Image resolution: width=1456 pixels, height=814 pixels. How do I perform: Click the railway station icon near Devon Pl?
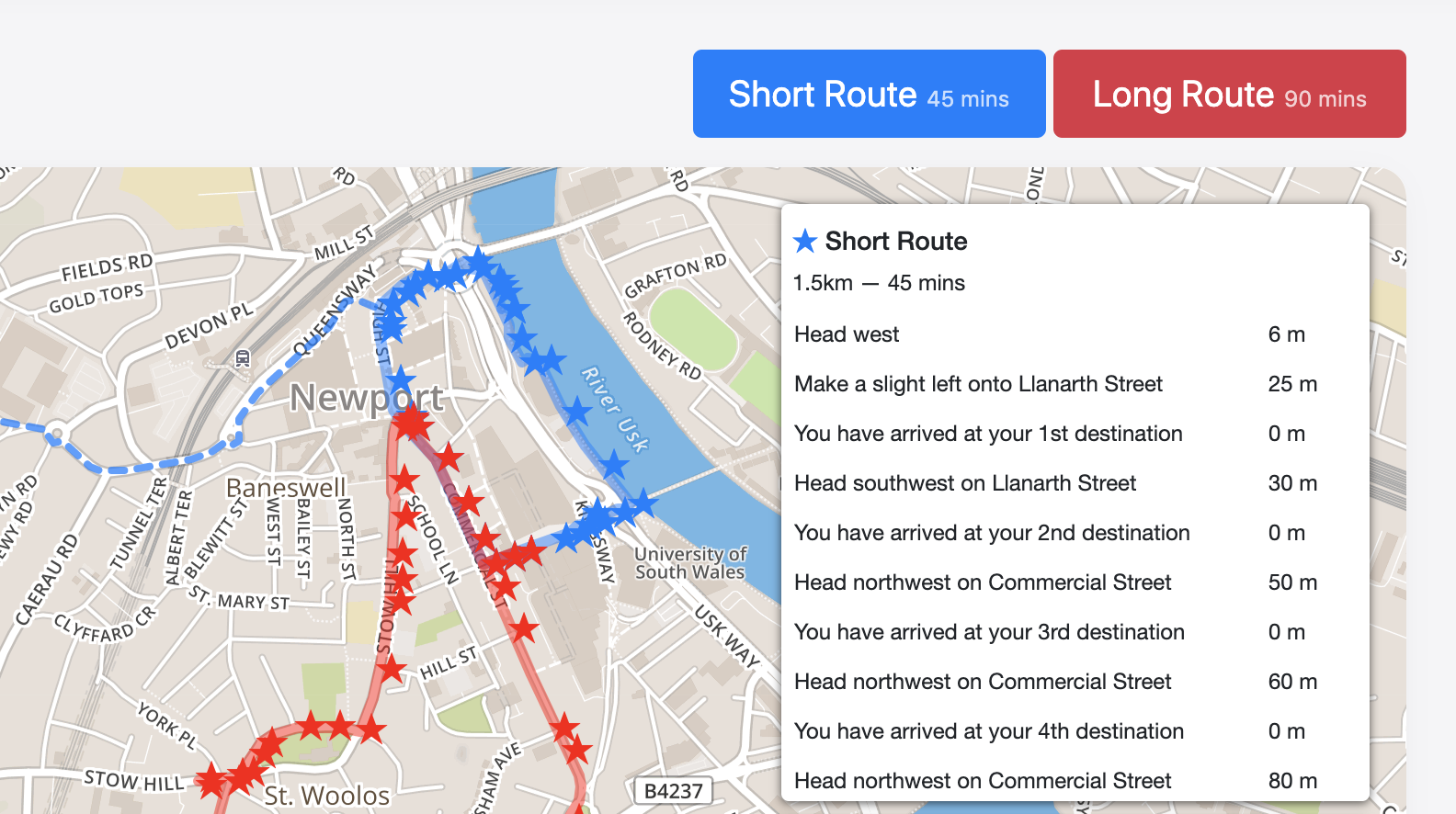click(x=243, y=358)
